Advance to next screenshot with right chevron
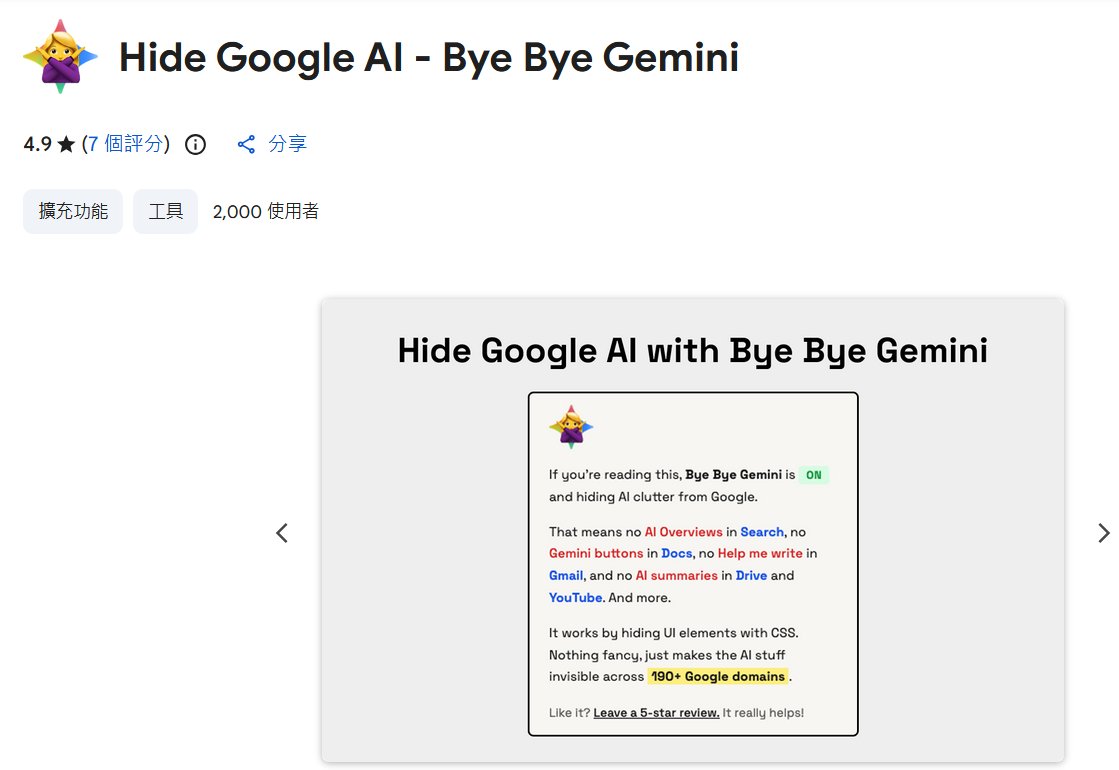The image size is (1119, 770). [1103, 533]
